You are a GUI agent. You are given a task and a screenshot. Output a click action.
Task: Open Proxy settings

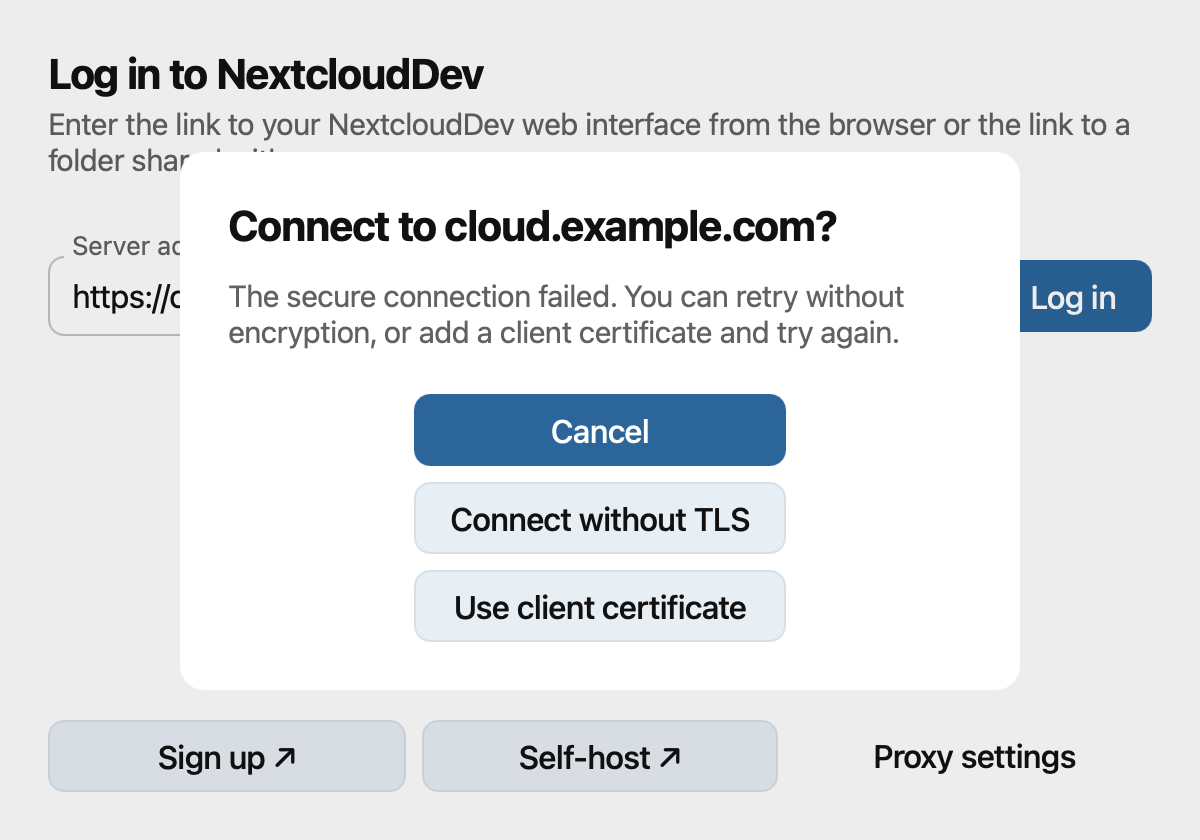pyautogui.click(x=975, y=757)
